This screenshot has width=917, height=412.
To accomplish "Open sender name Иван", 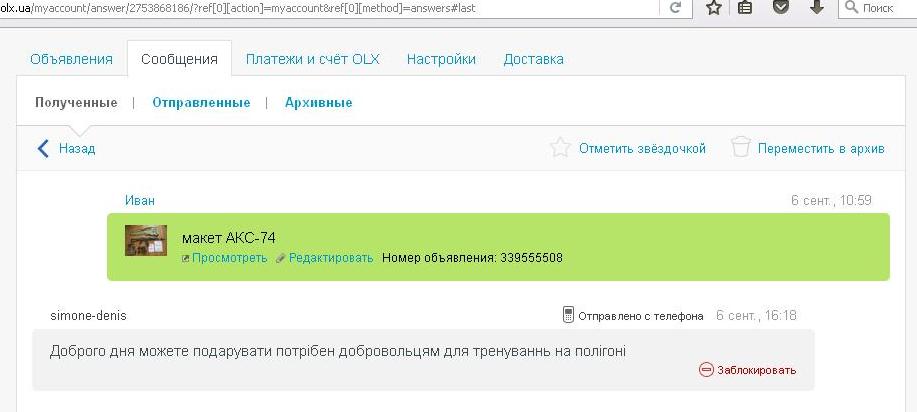I will (x=140, y=201).
